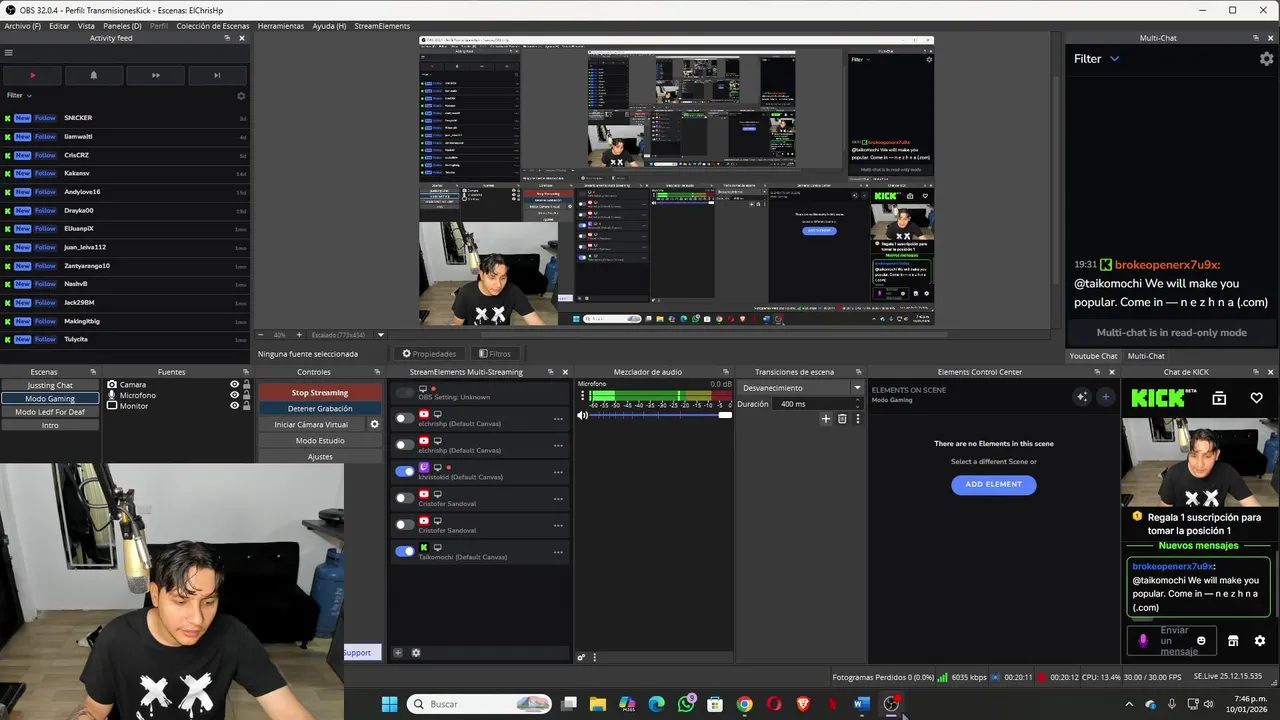Click Kick chat heart follow icon
This screenshot has height=720, width=1280.
[x=1256, y=398]
